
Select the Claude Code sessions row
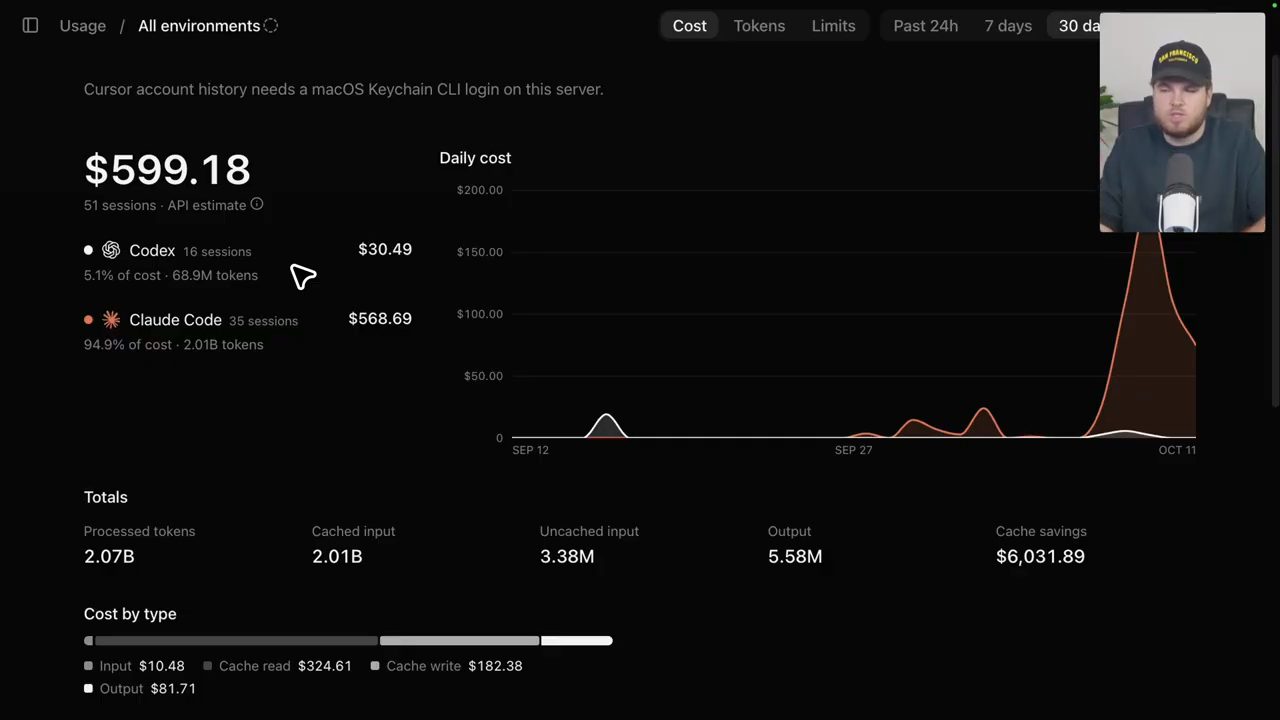[248, 331]
